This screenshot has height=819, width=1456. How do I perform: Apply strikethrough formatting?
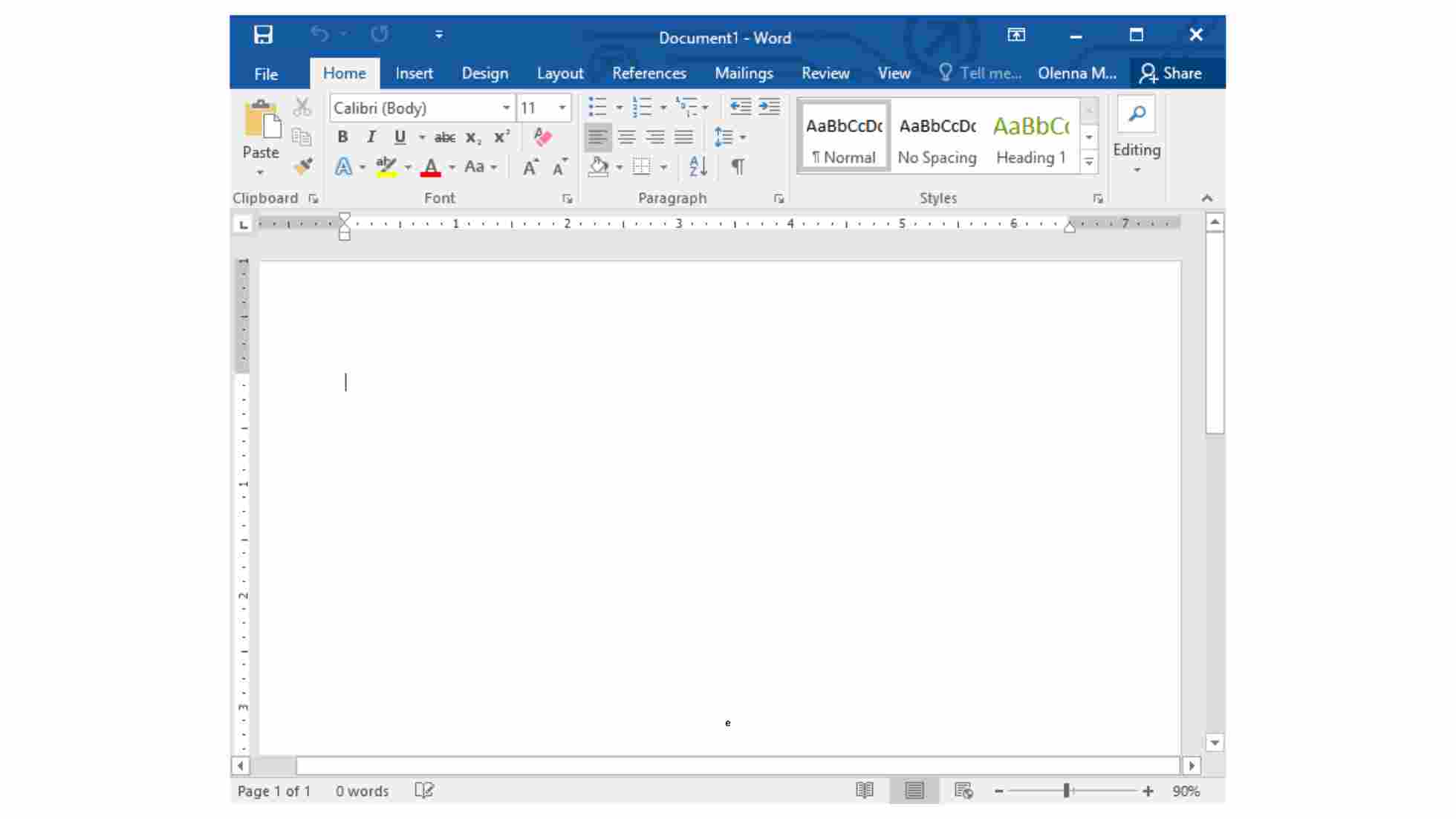(444, 137)
